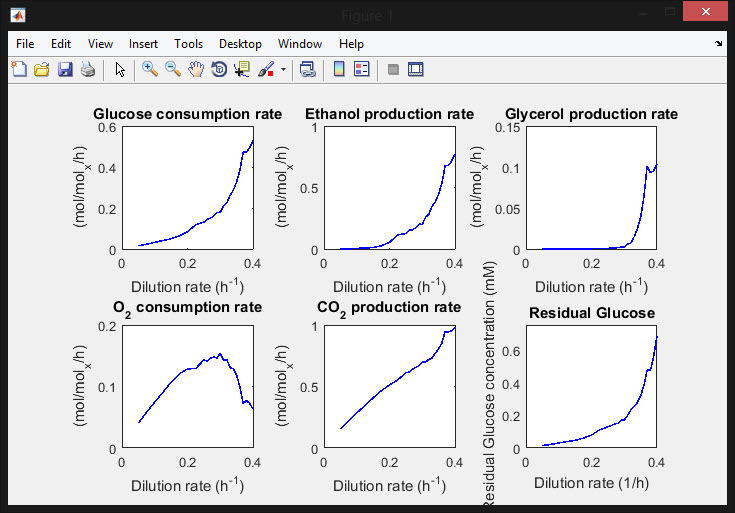Viewport: 735px width, 513px height.
Task: Click the O2 consumption rate plot title
Action: point(188,308)
